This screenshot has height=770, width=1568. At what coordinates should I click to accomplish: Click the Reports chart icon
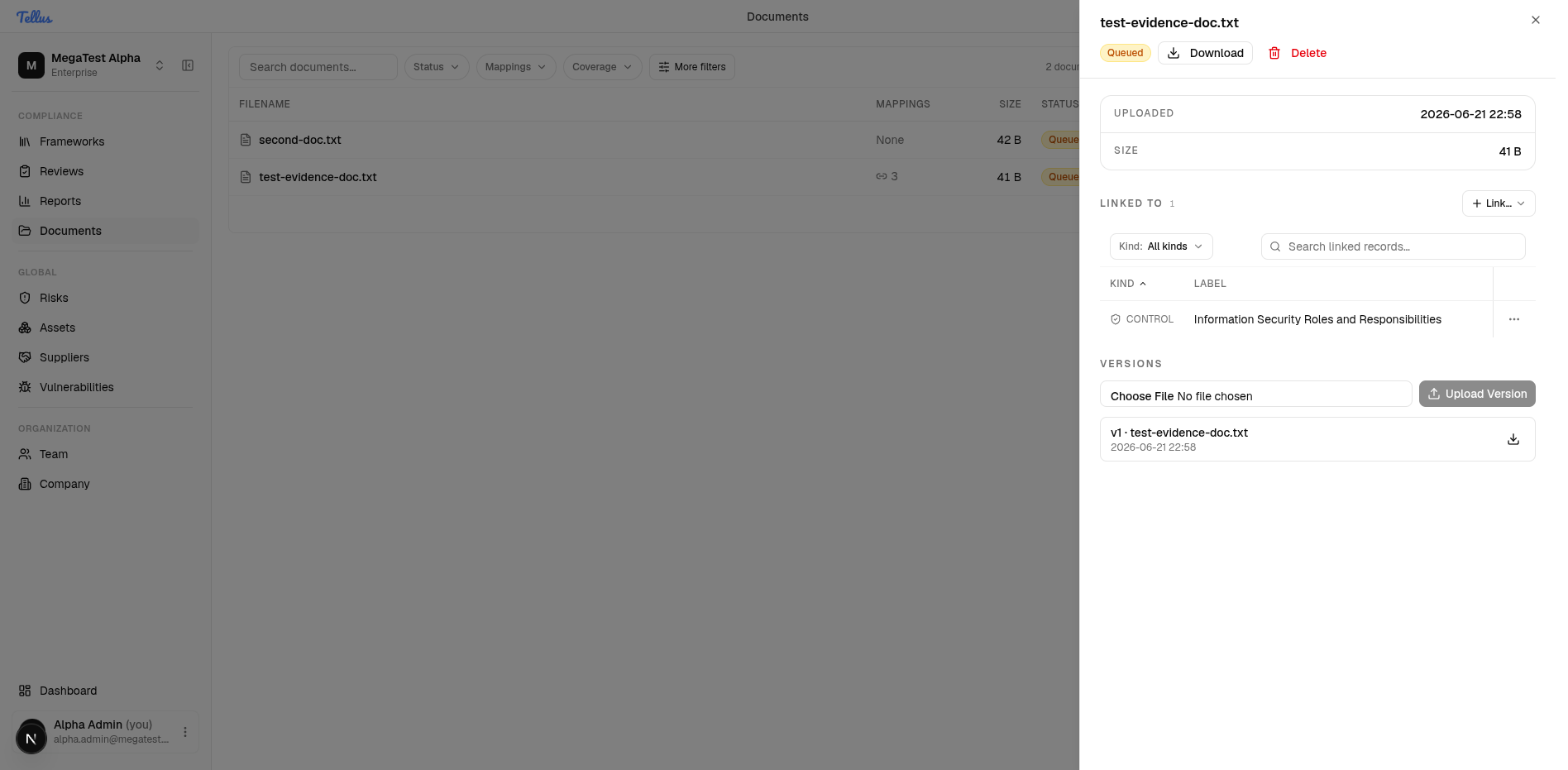[25, 201]
